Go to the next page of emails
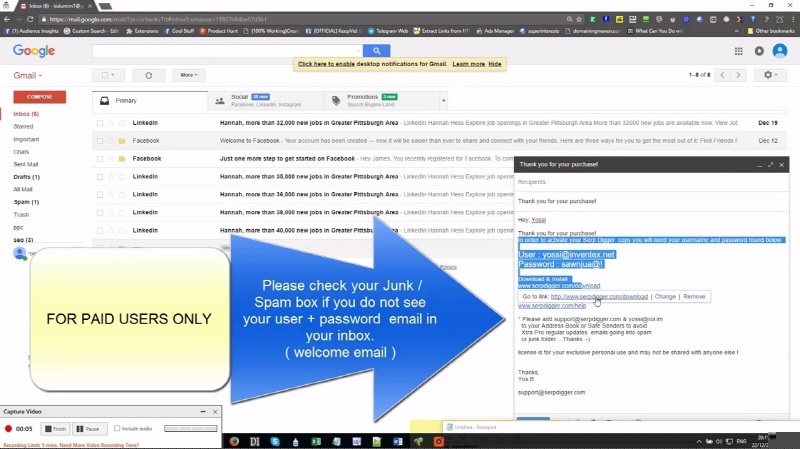 tap(738, 75)
